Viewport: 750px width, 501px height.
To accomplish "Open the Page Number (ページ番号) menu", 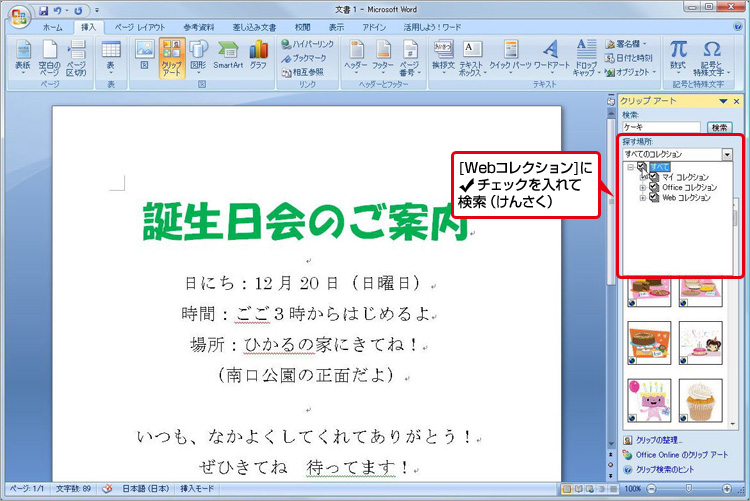I will 410,58.
